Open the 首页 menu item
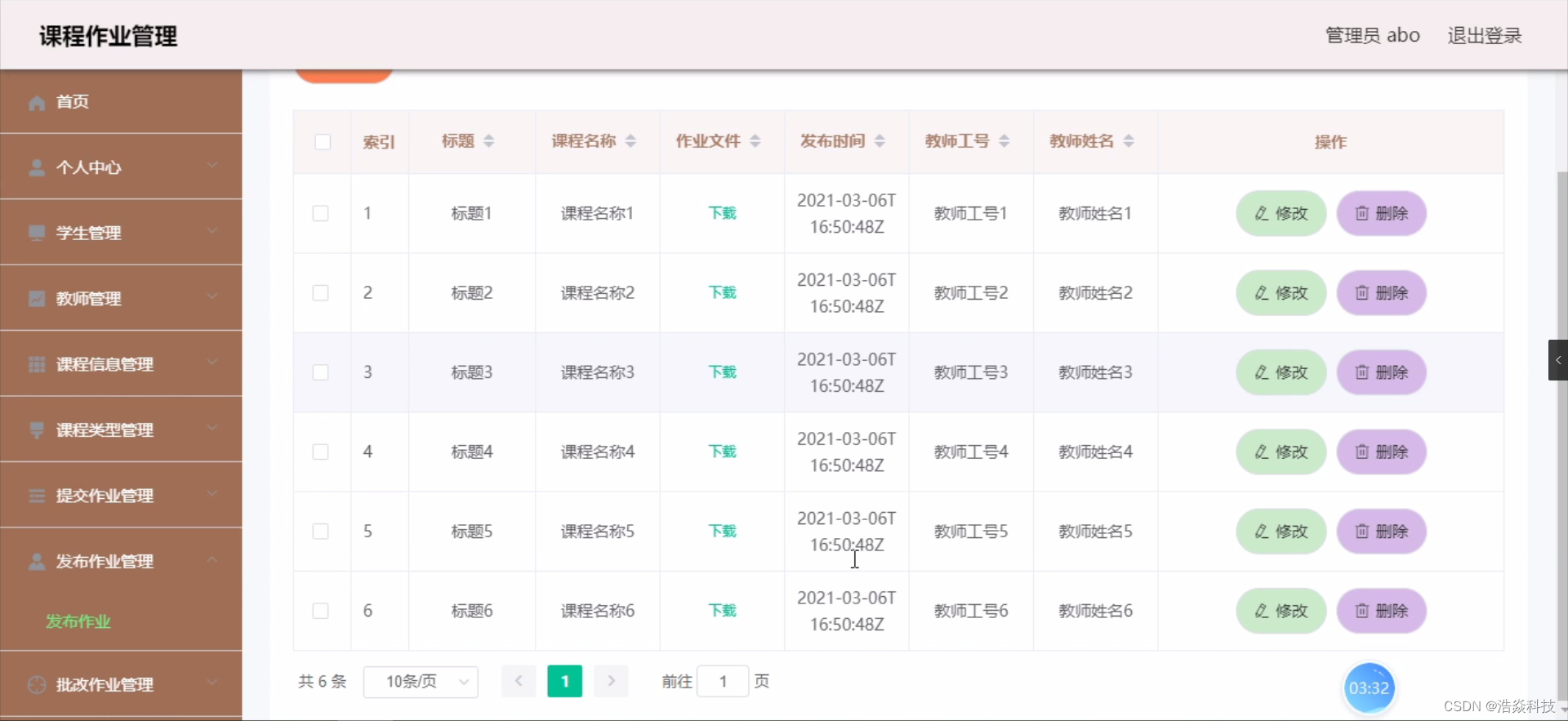Screen dimensions: 1568x721 121,102
